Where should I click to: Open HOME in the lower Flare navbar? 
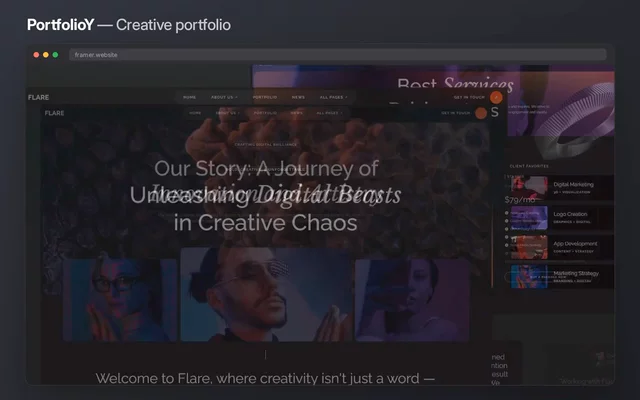[195, 113]
